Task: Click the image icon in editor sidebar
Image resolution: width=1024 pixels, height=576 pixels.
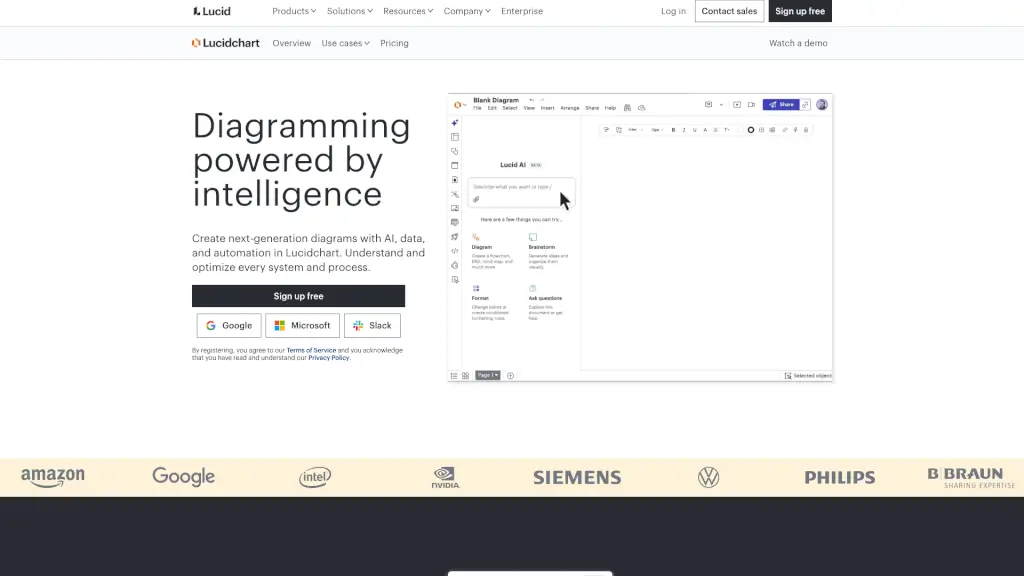Action: 455,208
